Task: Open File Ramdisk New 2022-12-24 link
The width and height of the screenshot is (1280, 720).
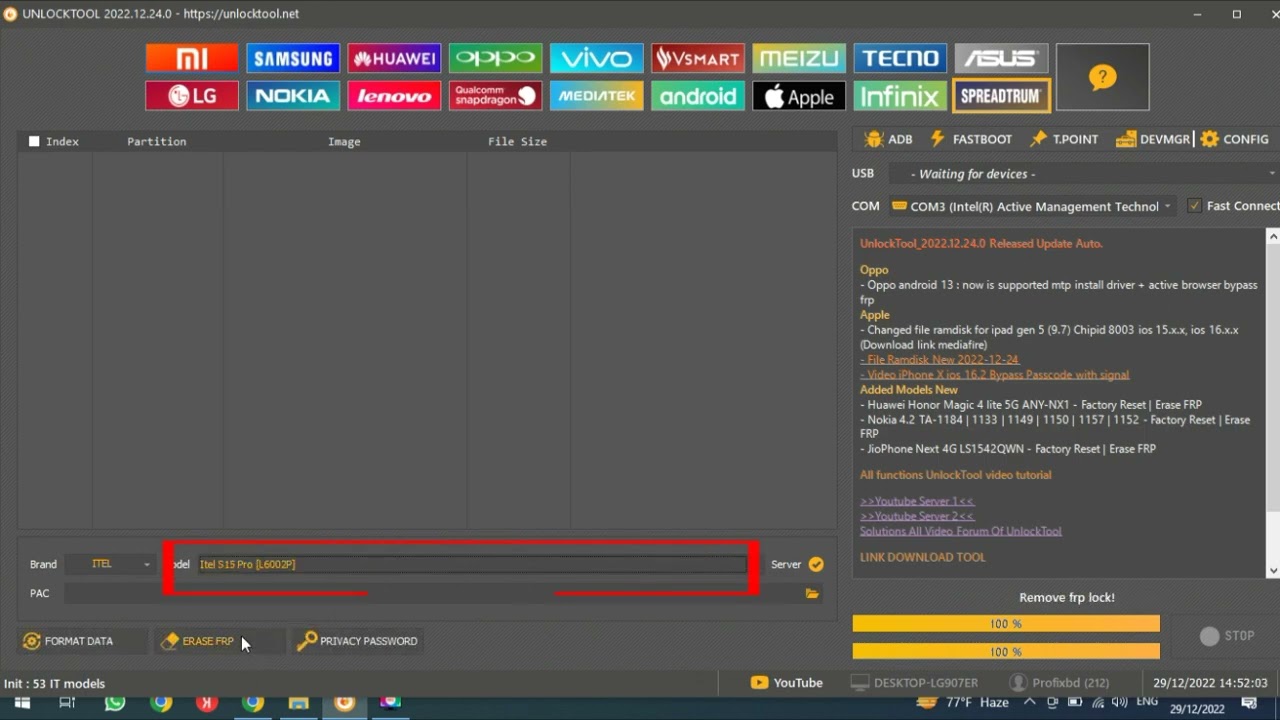Action: point(939,360)
